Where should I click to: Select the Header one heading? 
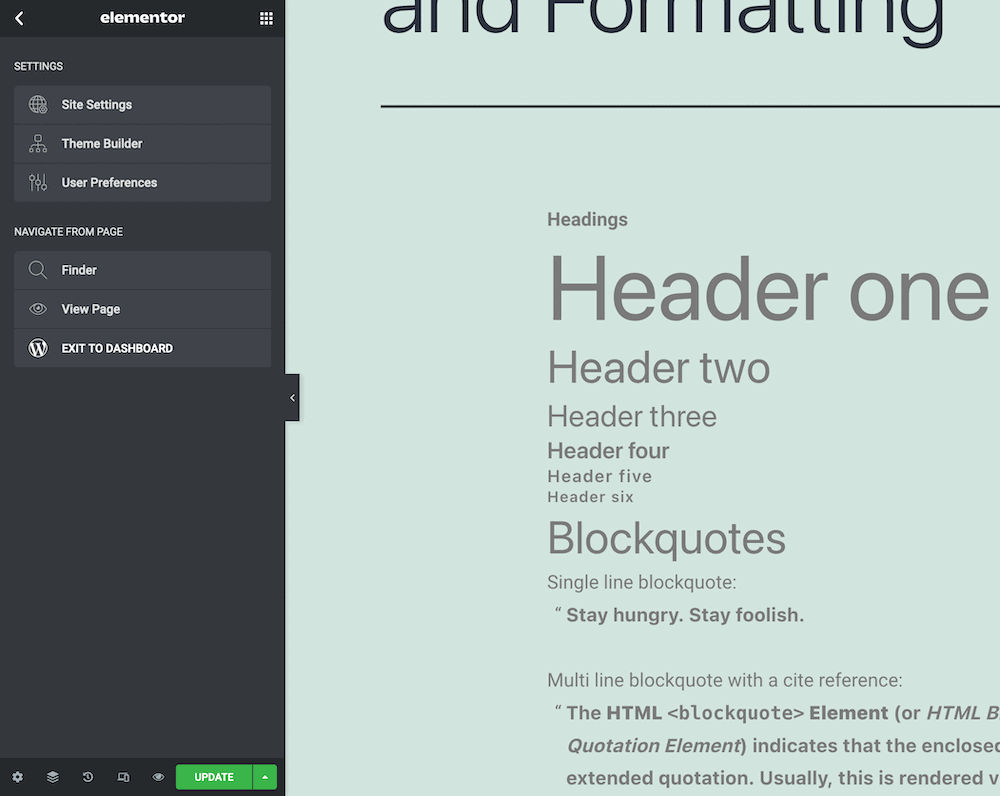tap(768, 288)
